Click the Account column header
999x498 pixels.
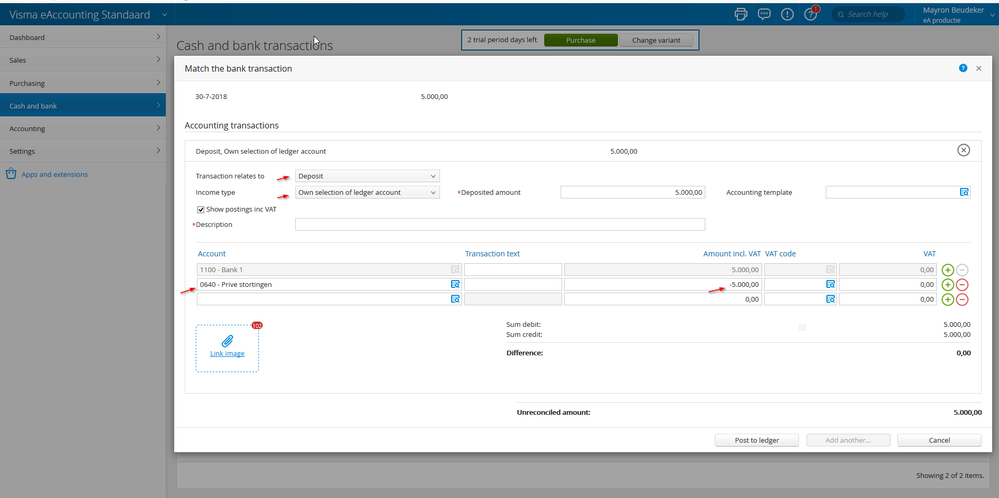coord(212,253)
